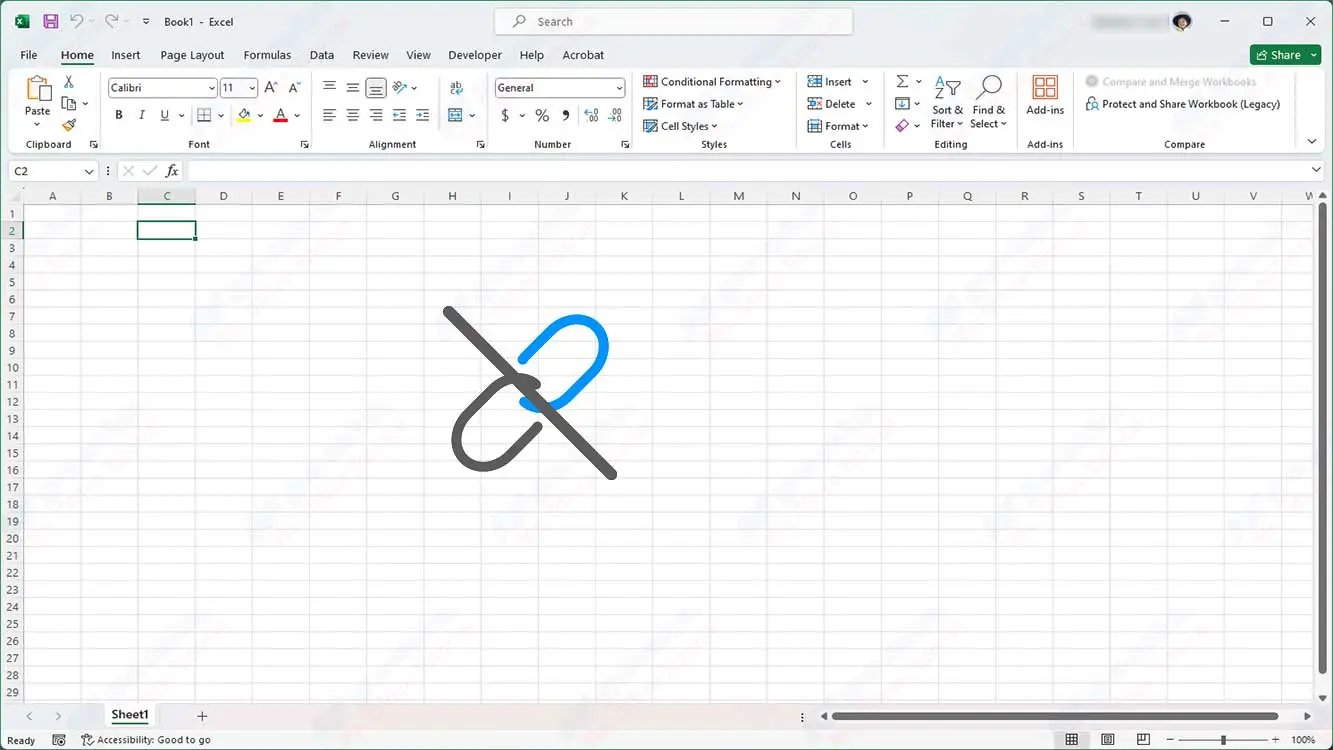Open Sort & Filter

point(947,102)
